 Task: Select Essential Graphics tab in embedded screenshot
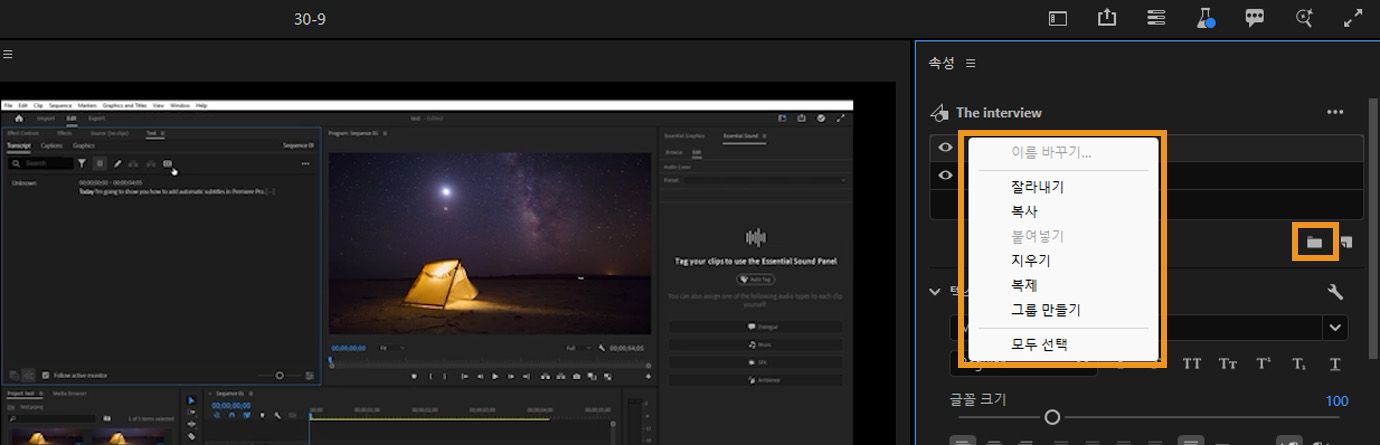(686, 134)
